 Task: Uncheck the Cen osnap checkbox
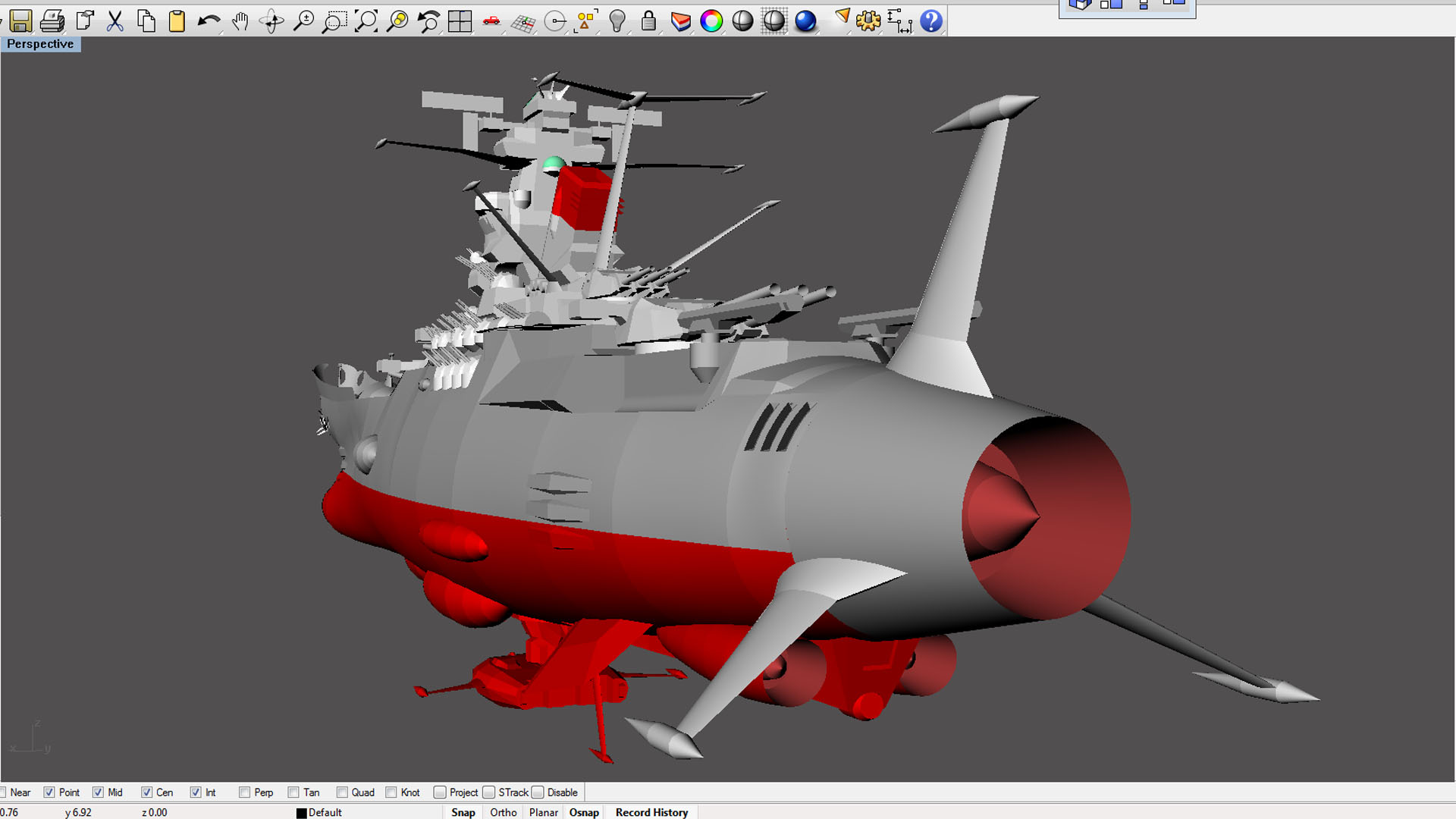(x=147, y=792)
